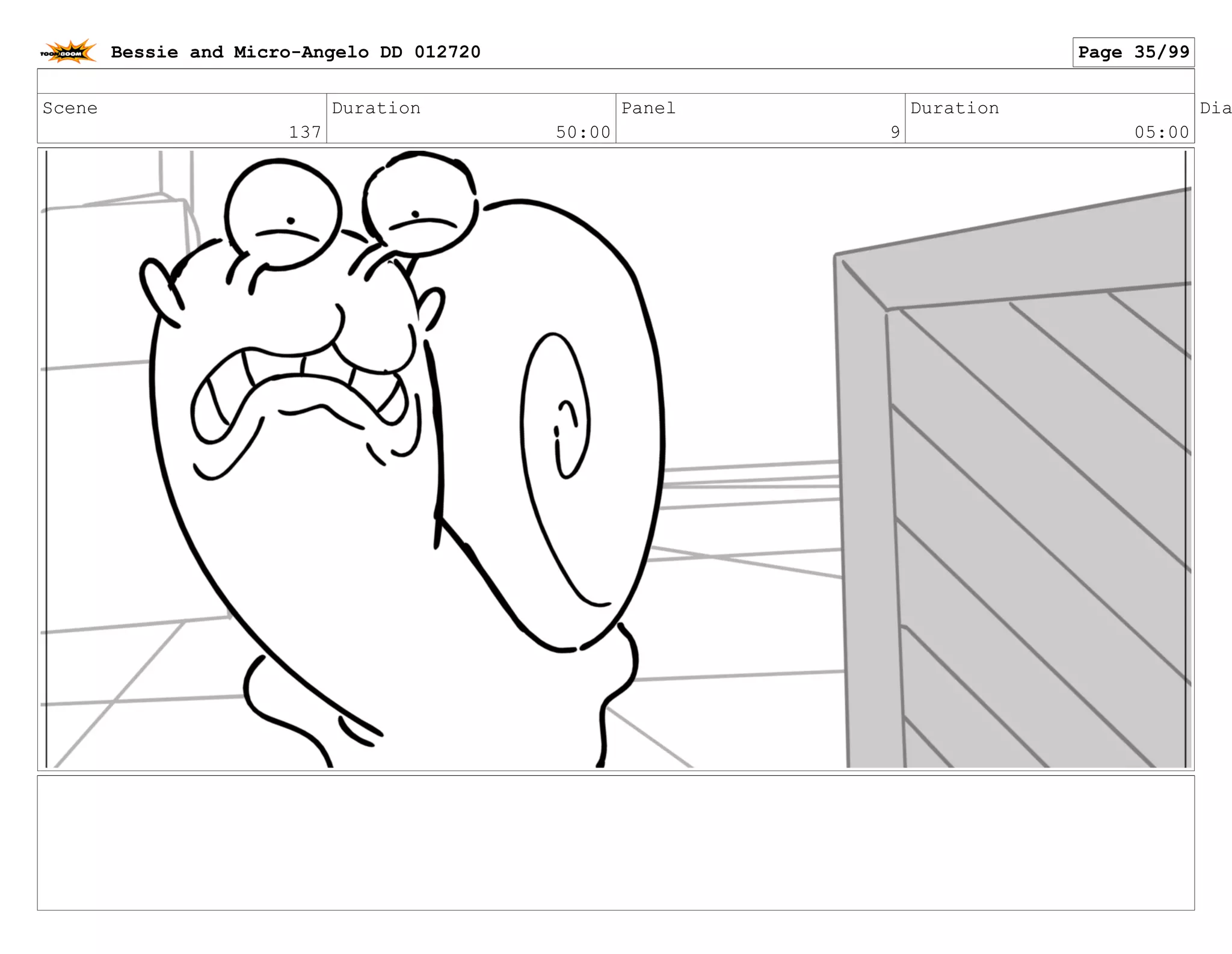Click scene number 137

coord(304,132)
